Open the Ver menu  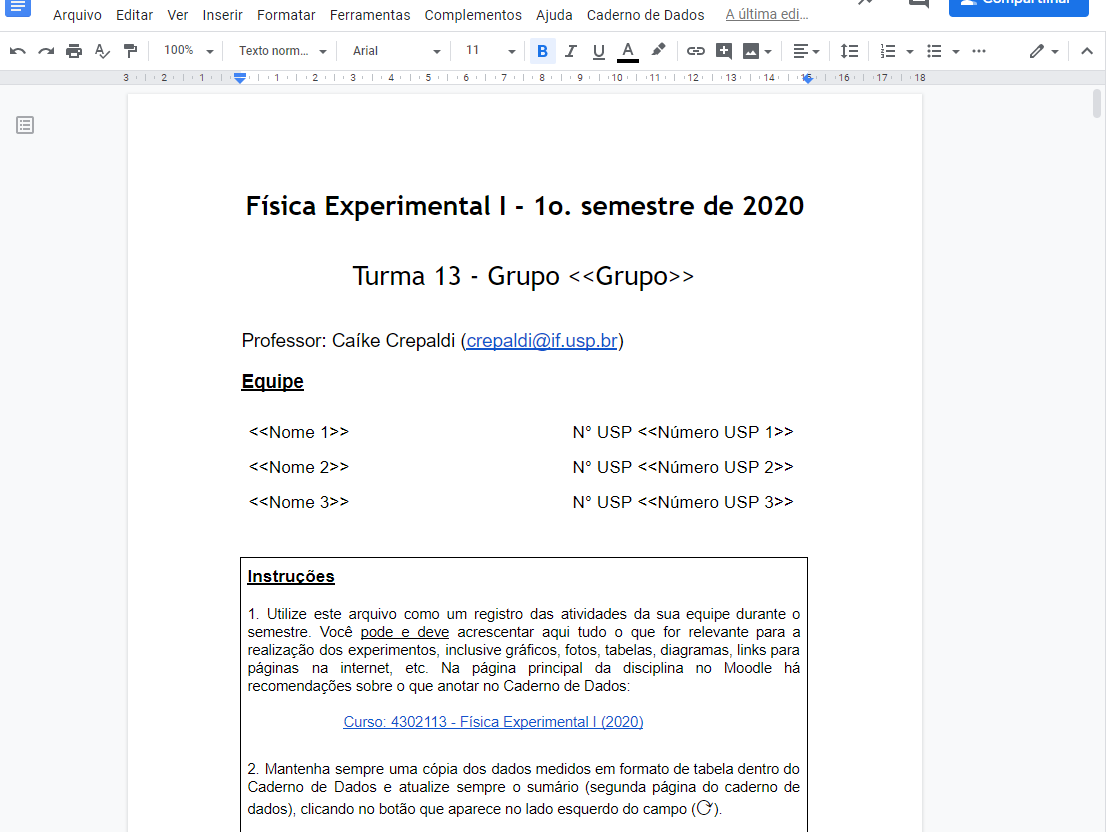178,15
